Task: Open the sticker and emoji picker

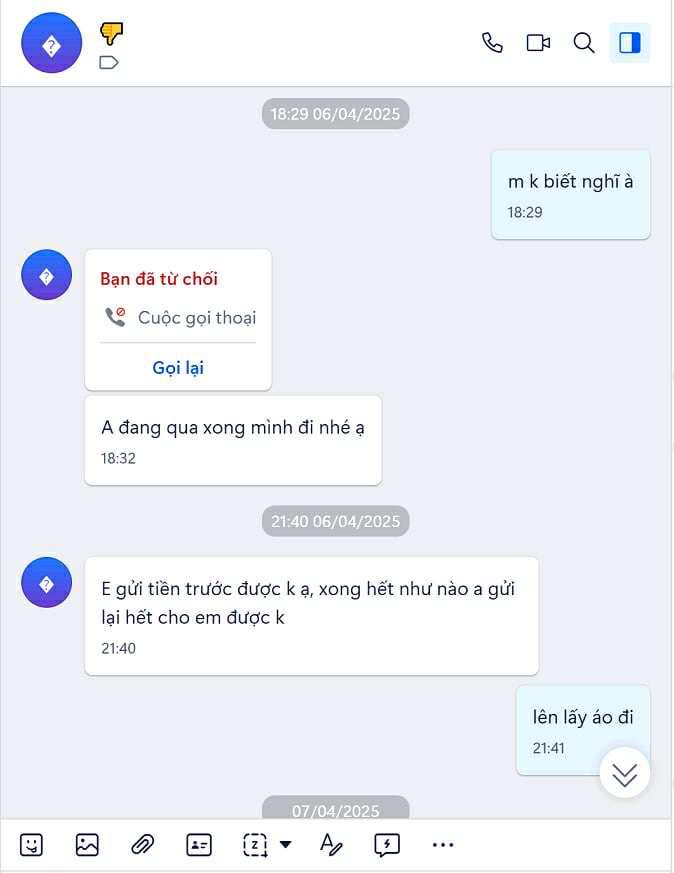Action: [31, 845]
